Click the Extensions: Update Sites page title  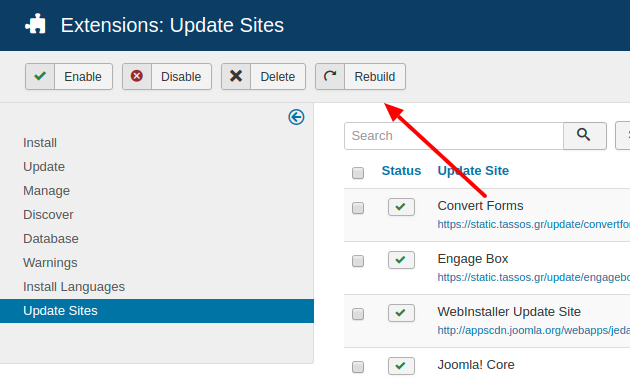click(172, 25)
